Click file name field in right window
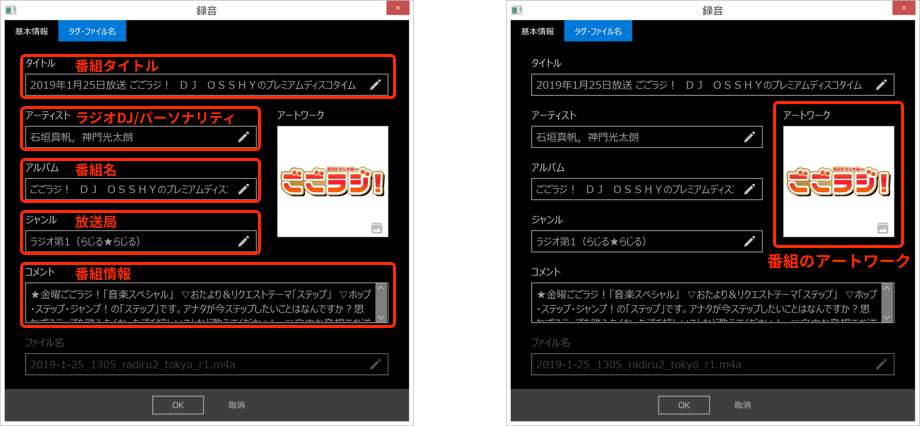 pyautogui.click(x=712, y=364)
